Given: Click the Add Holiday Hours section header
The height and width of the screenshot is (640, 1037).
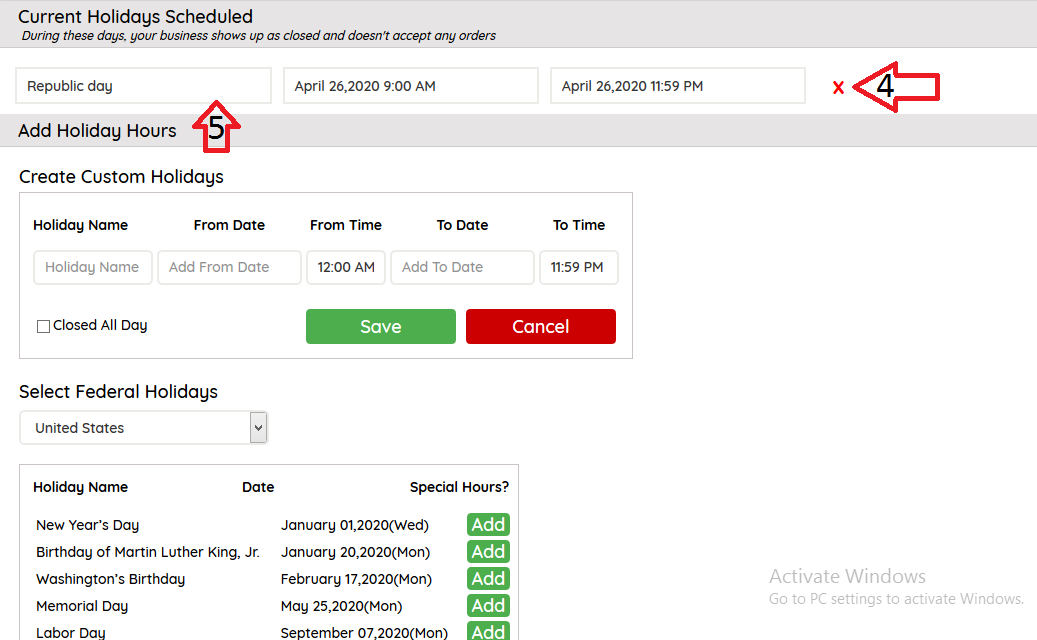Looking at the screenshot, I should pos(97,131).
